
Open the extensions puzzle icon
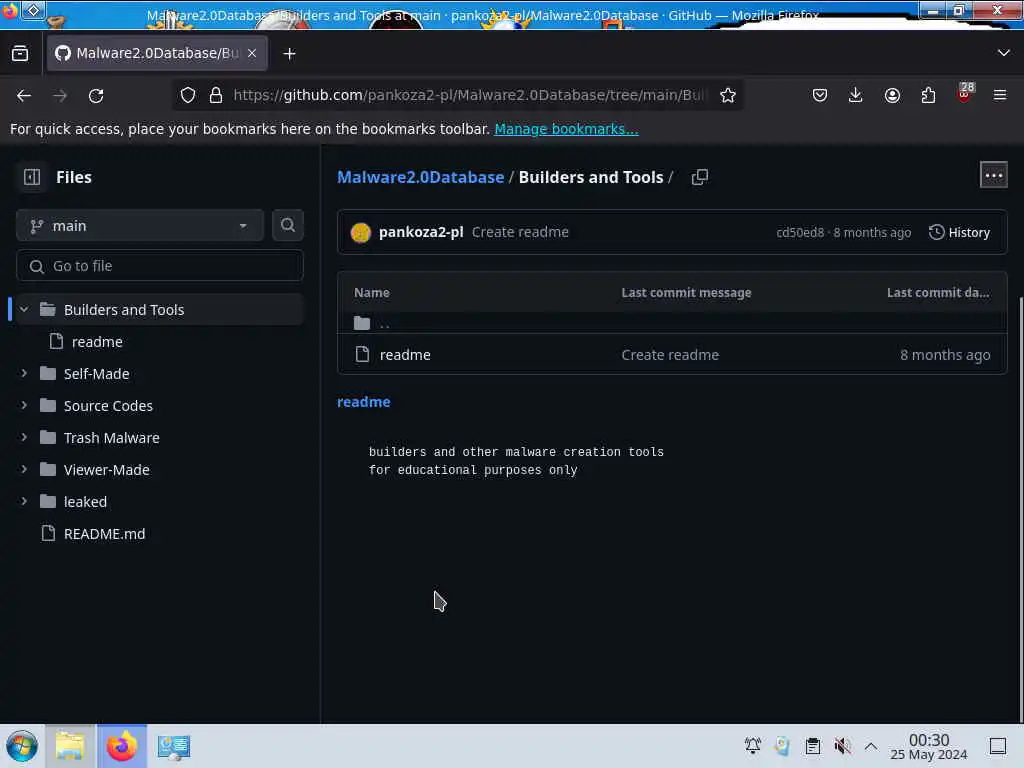[x=928, y=95]
